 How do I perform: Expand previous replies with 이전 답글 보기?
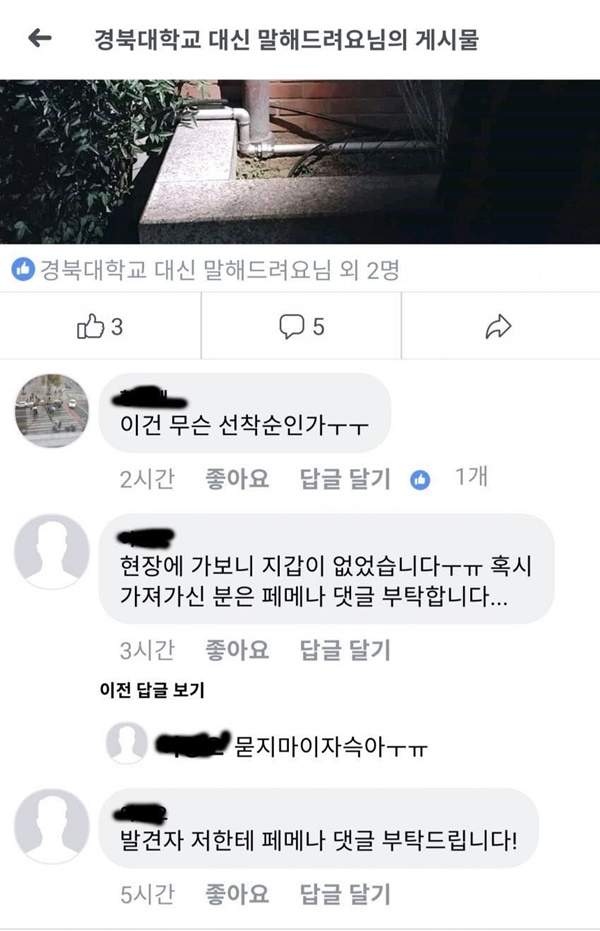coord(152,690)
